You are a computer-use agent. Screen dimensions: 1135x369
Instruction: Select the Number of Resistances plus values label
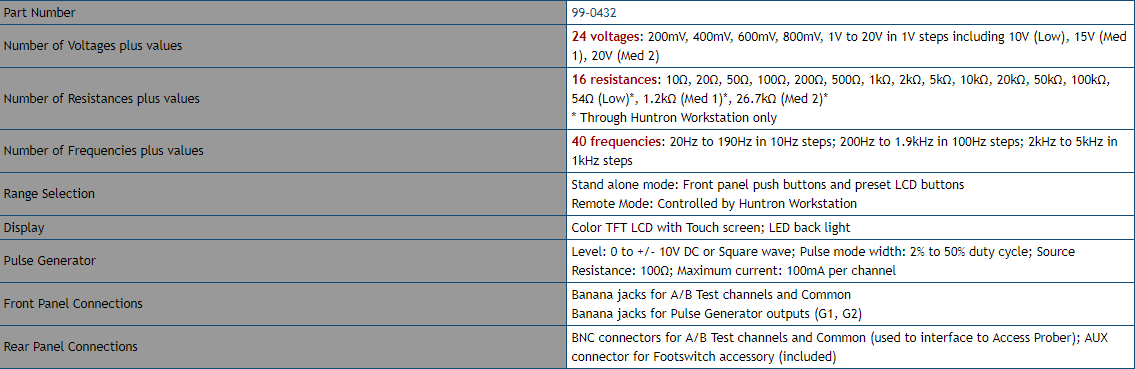(x=101, y=98)
